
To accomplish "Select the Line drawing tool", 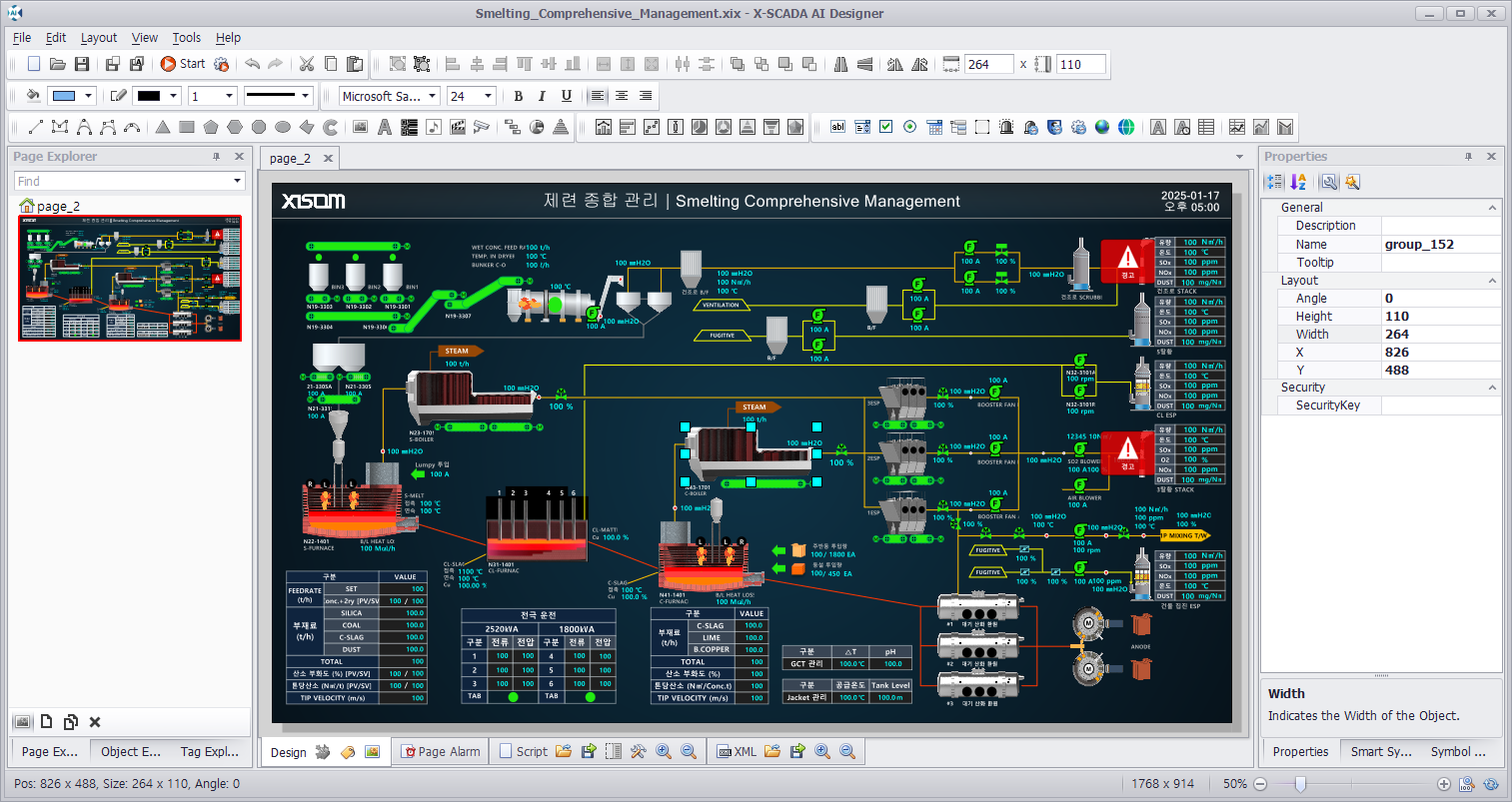I will (x=36, y=127).
